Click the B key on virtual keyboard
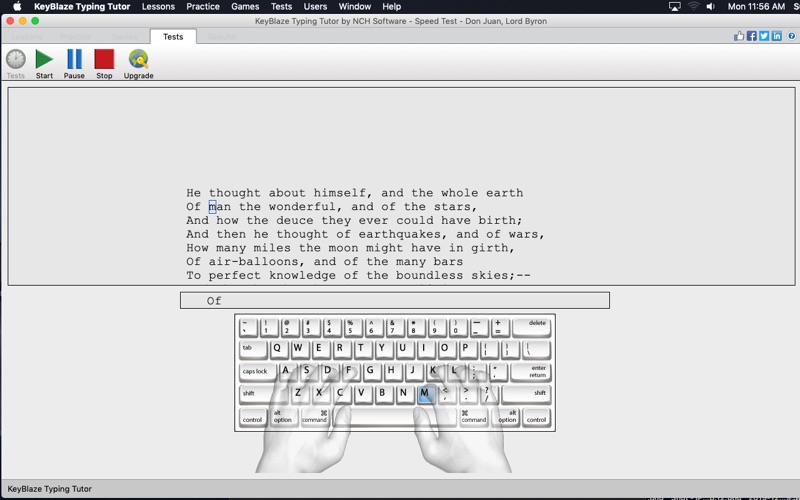 (382, 393)
